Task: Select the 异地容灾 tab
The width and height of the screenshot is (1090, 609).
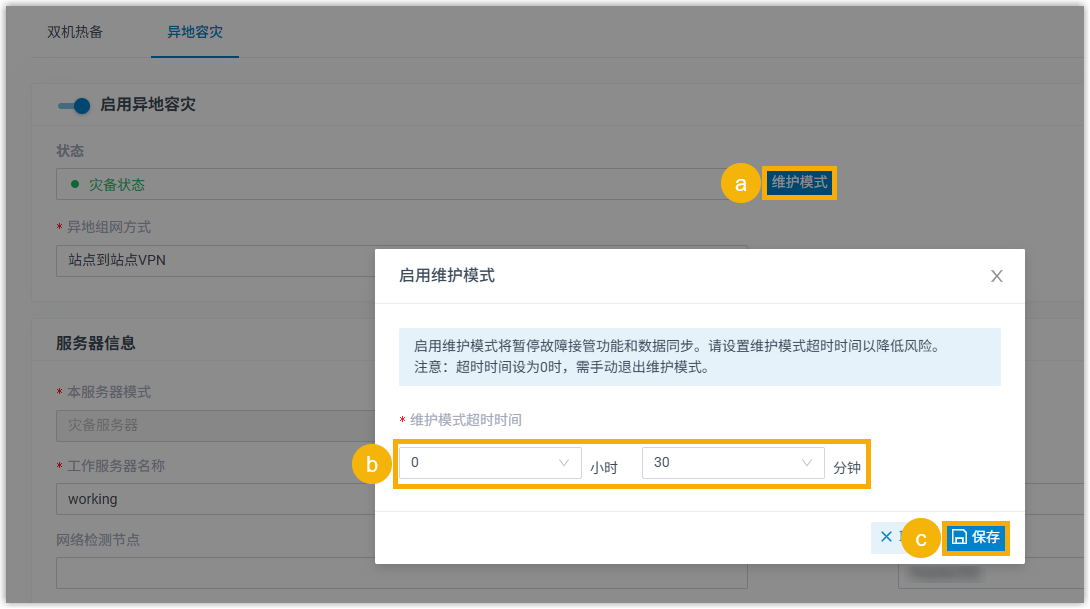Action: pos(195,31)
